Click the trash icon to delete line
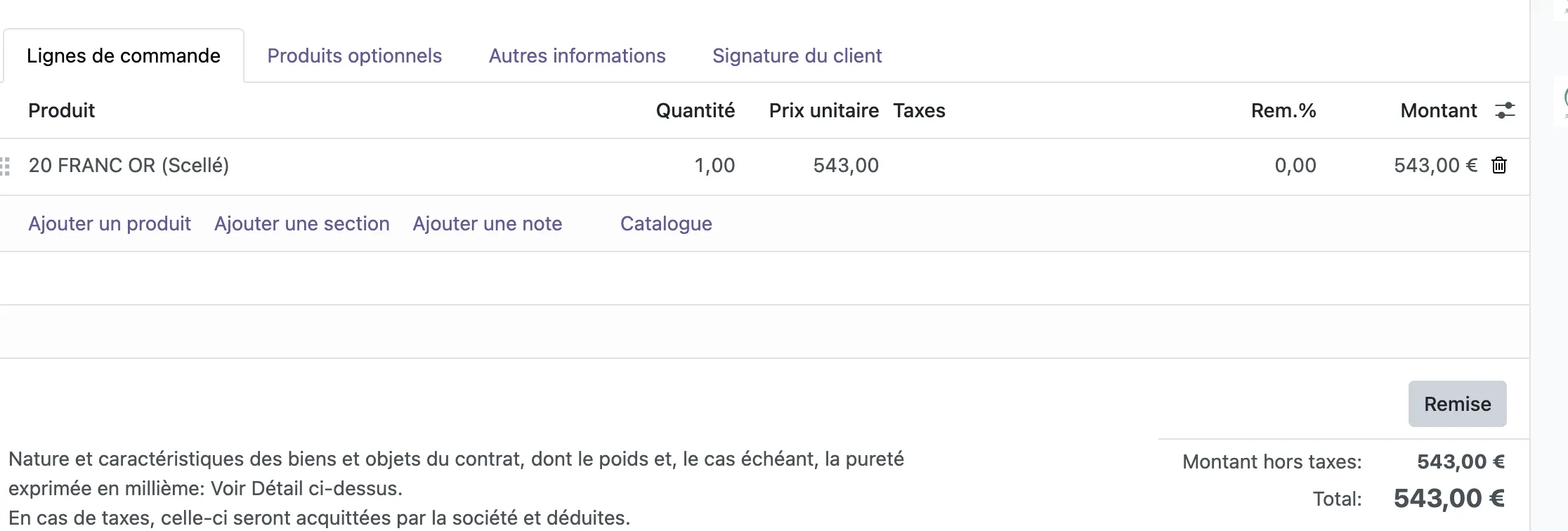1568x531 pixels. coord(1499,166)
